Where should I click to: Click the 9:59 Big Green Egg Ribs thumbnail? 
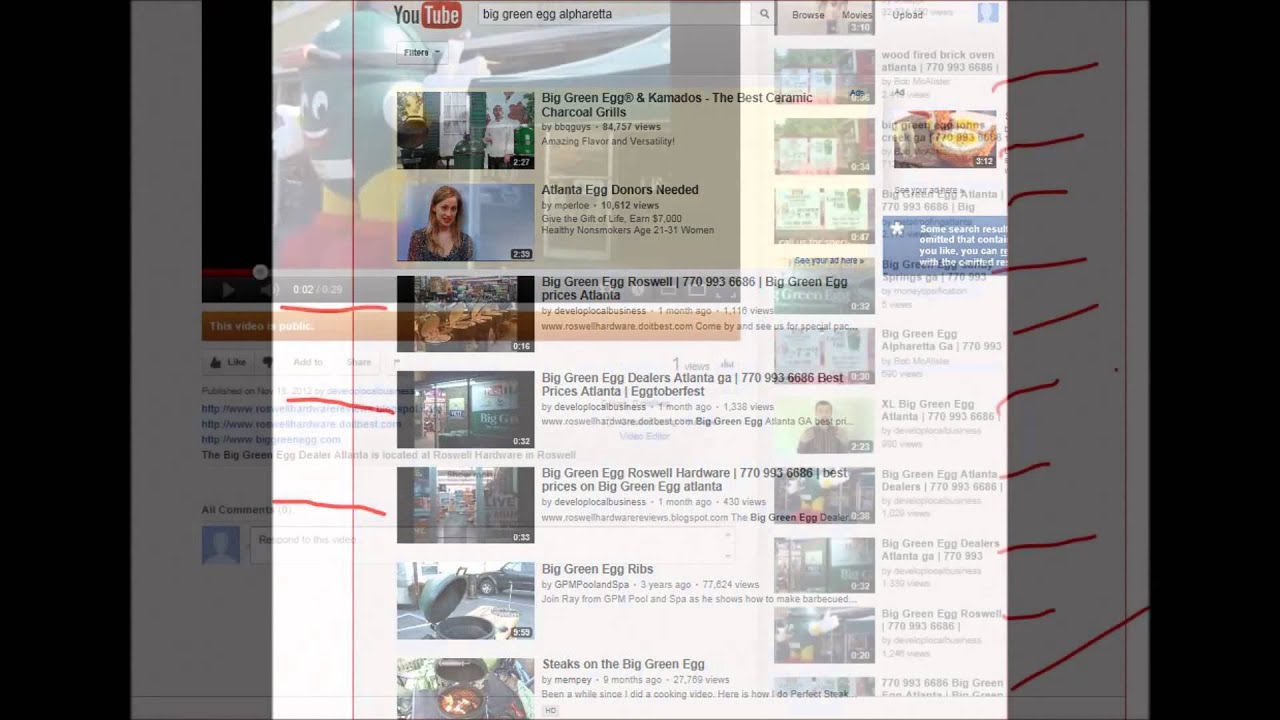click(x=465, y=600)
